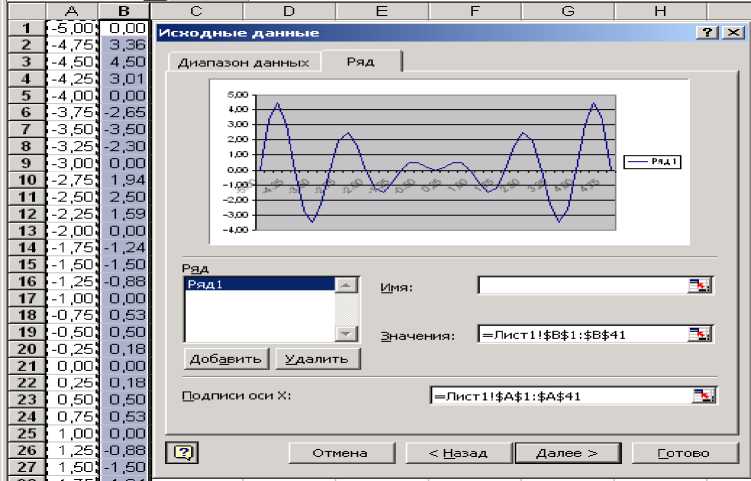
Task: Click the help assistant icon bottom-left
Action: 184,453
